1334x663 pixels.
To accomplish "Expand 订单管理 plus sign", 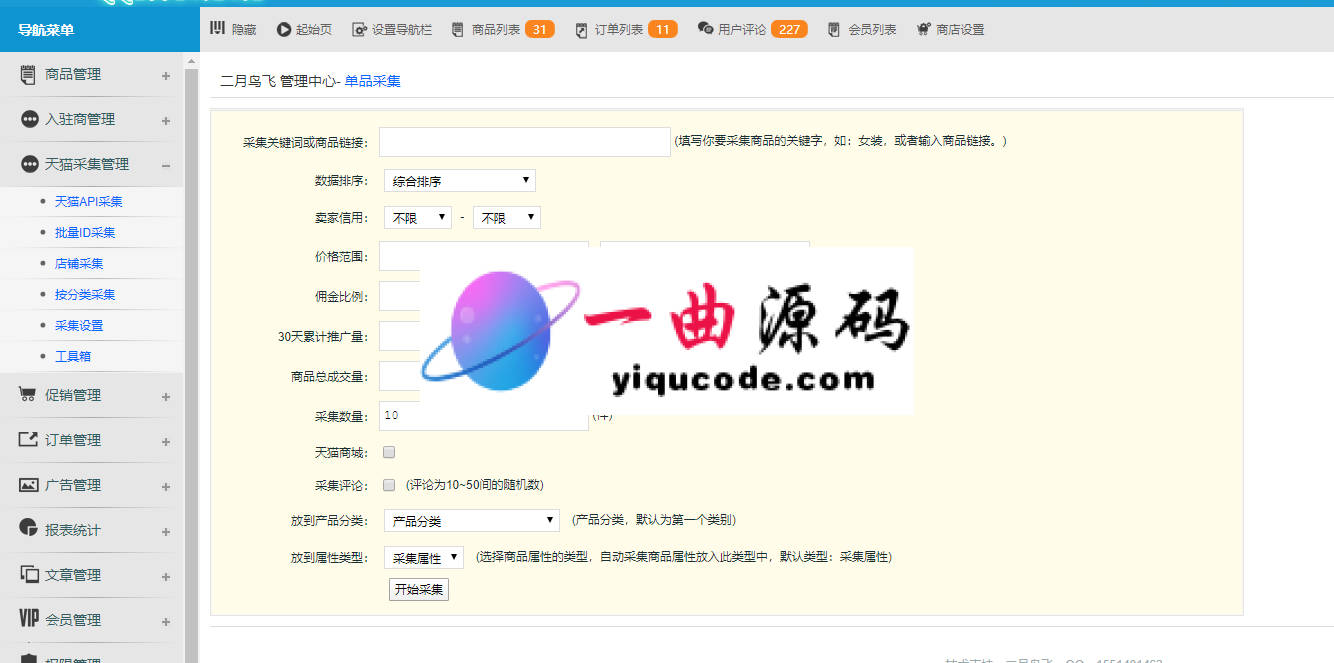I will (x=166, y=441).
